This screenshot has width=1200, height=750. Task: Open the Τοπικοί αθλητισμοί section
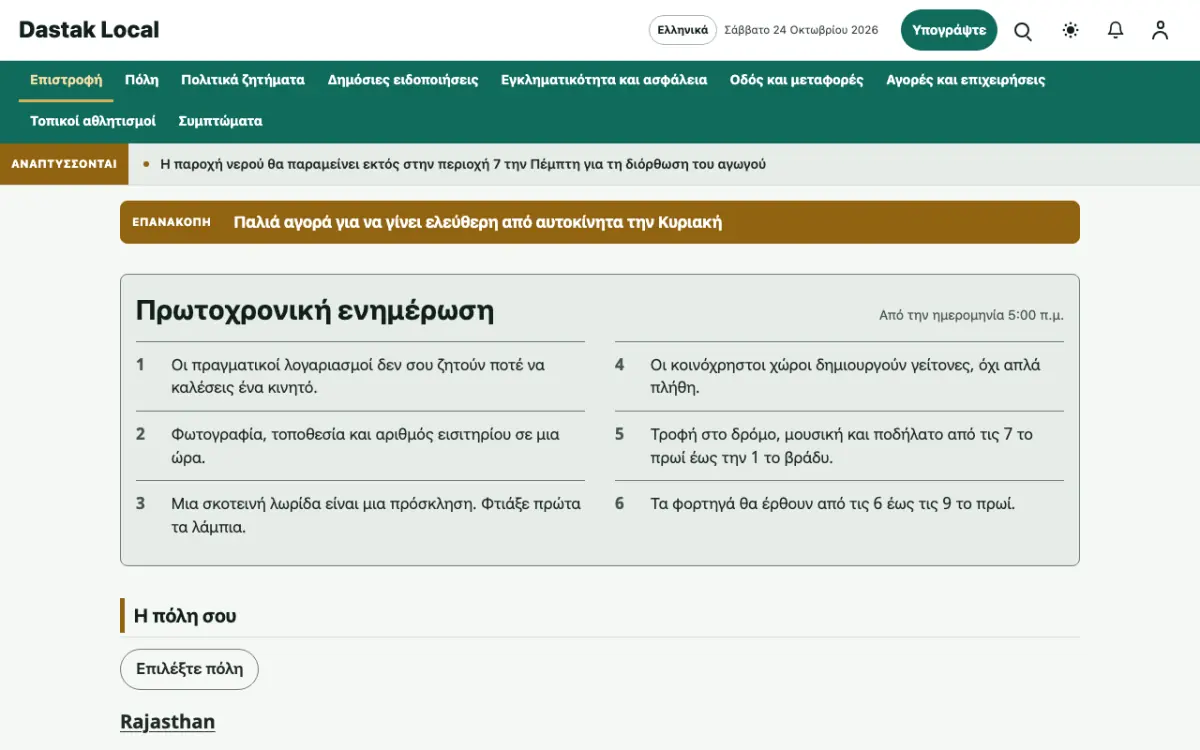click(93, 121)
